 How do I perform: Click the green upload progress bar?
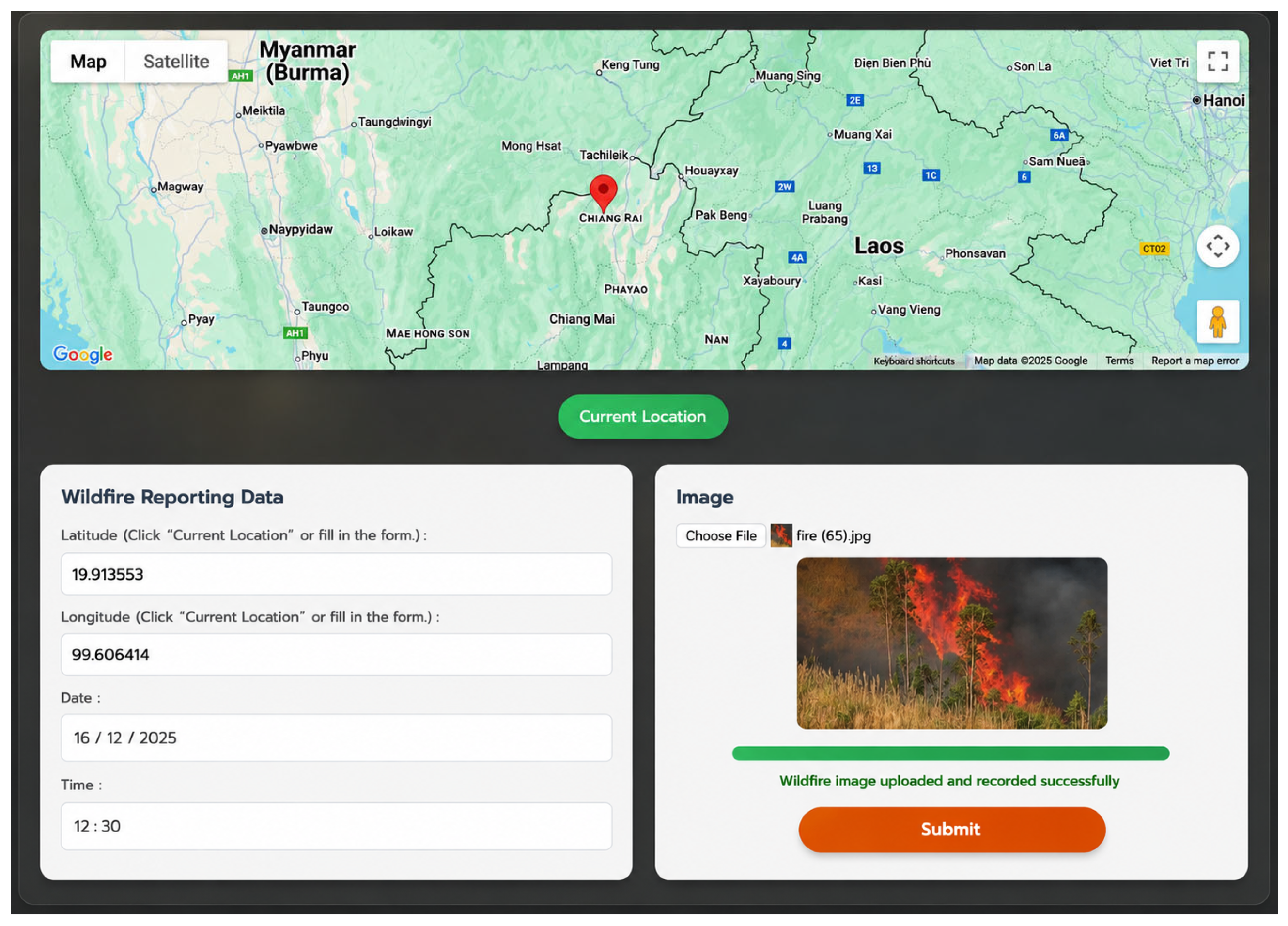click(x=951, y=753)
